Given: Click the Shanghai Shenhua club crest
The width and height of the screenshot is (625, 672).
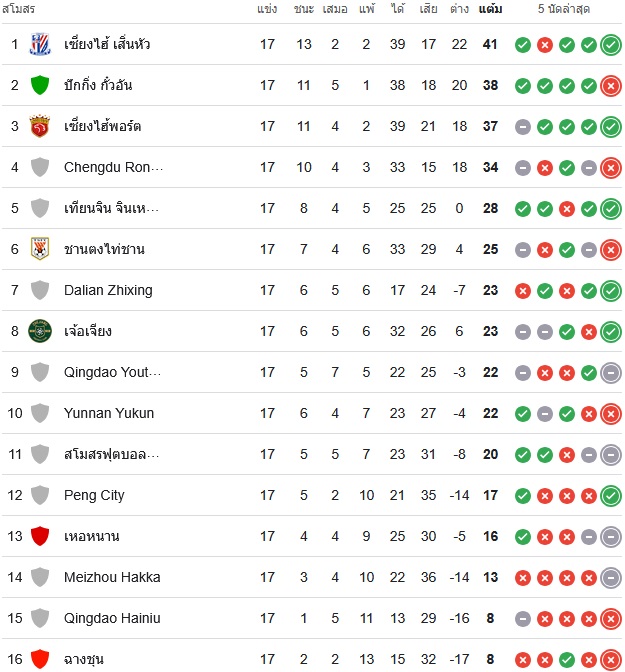Looking at the screenshot, I should click(40, 44).
